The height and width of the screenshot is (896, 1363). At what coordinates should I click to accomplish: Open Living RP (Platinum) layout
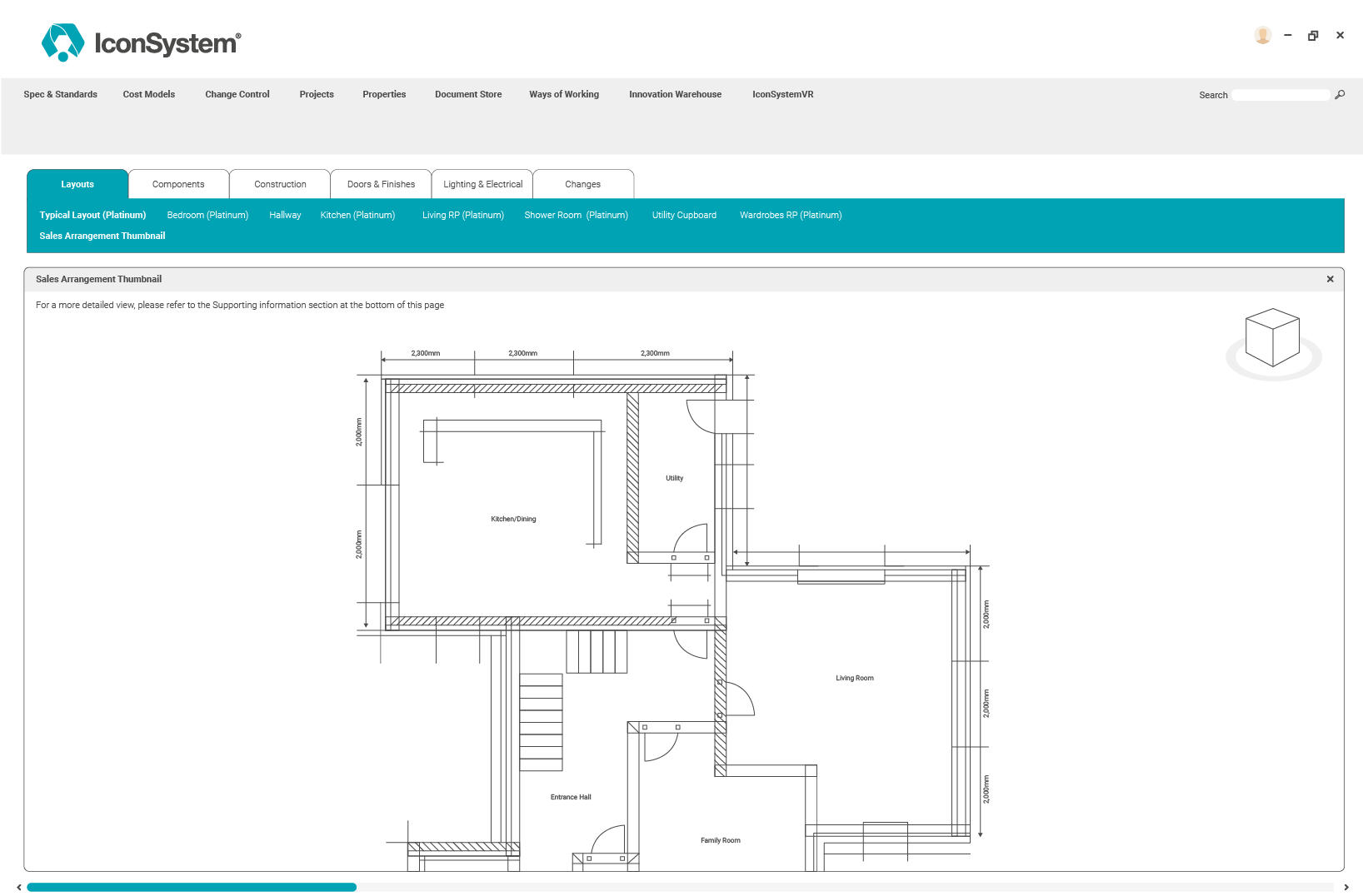click(463, 215)
